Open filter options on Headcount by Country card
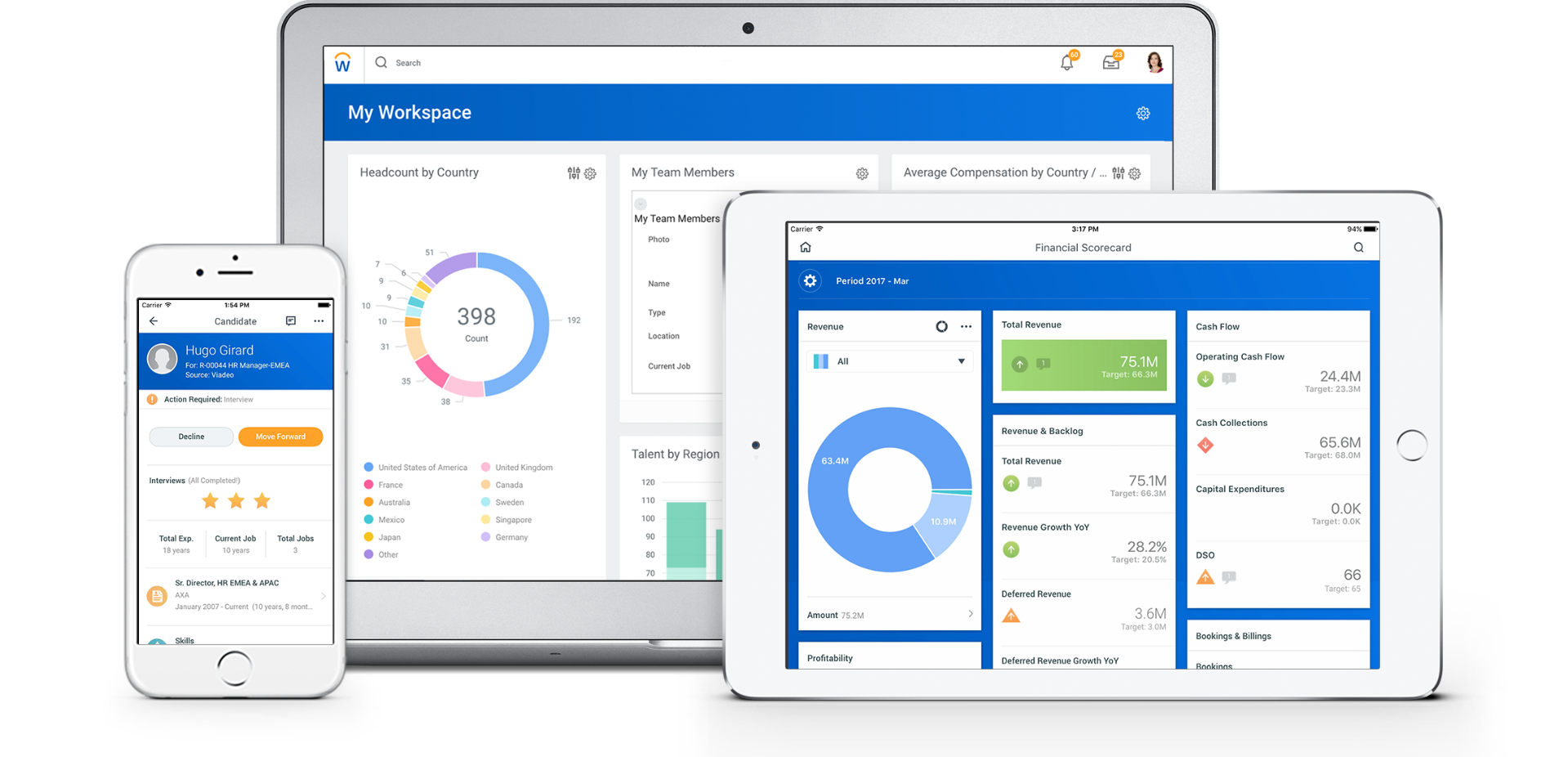1568x757 pixels. (572, 173)
